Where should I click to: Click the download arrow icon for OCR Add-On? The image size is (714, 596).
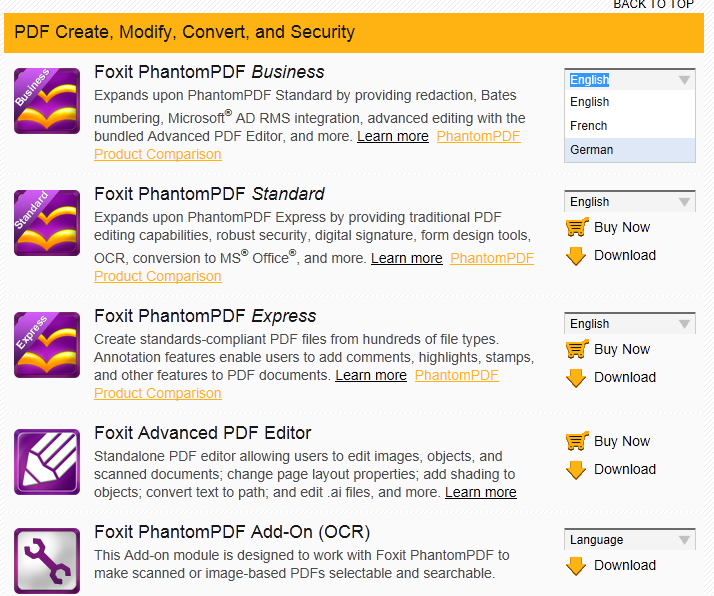tap(576, 565)
